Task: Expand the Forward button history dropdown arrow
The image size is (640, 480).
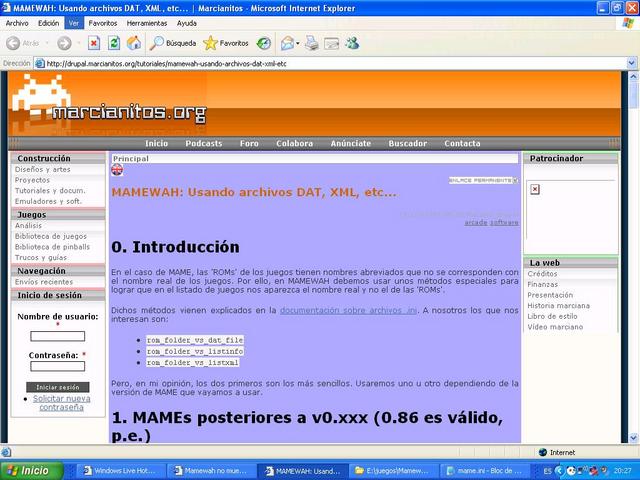Action: click(x=78, y=43)
